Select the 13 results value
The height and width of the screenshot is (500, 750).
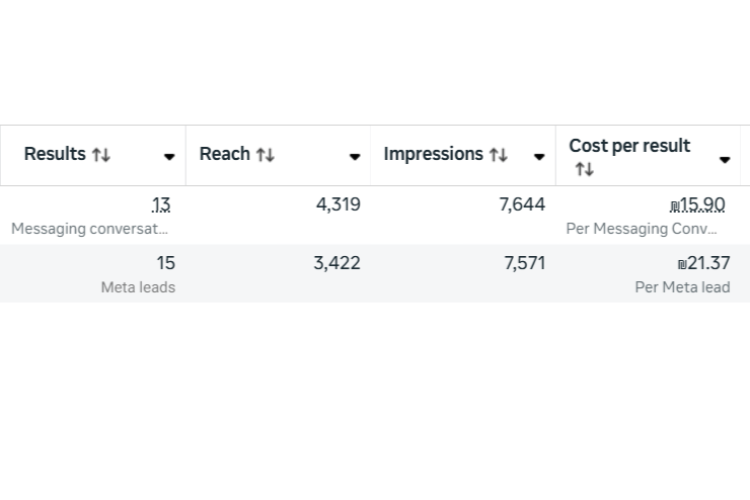(x=161, y=205)
